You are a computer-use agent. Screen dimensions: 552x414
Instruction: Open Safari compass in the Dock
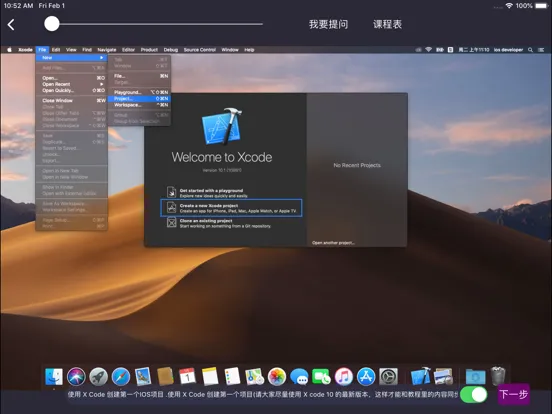121,377
